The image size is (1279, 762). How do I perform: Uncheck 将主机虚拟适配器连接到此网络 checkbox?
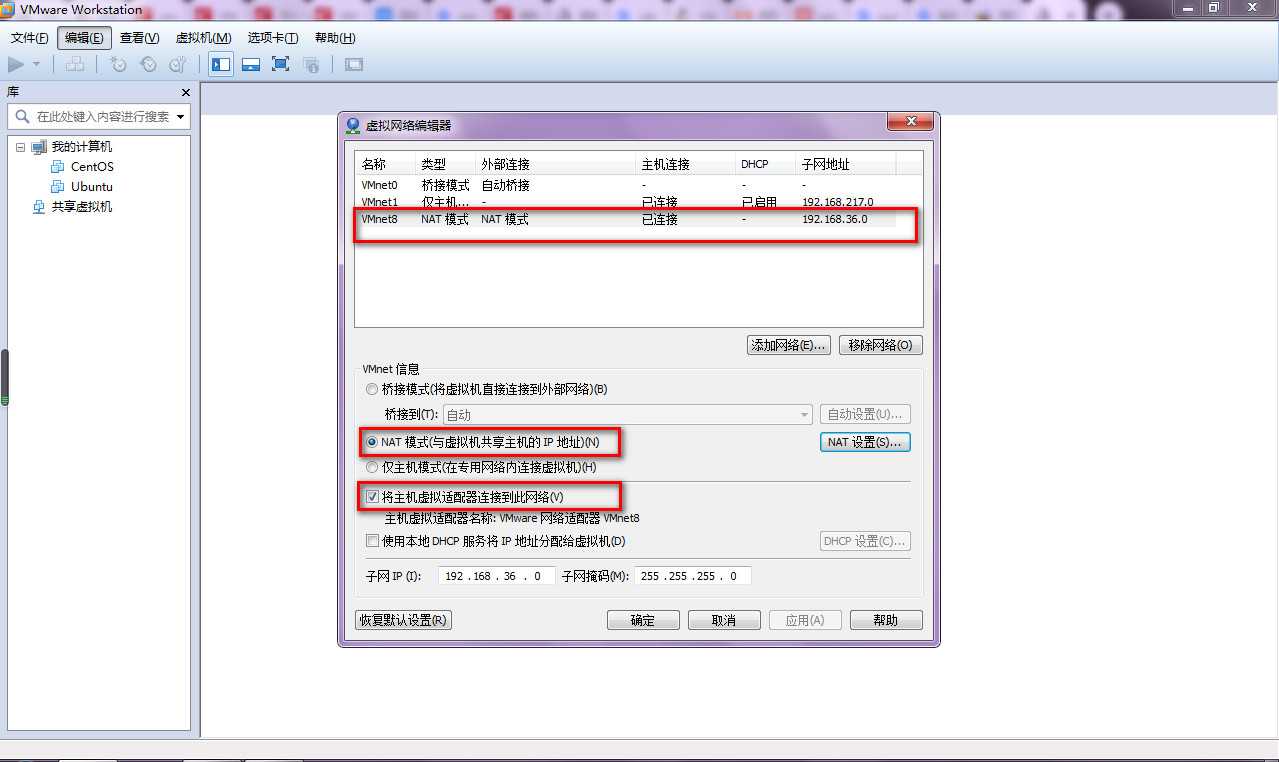[x=372, y=497]
